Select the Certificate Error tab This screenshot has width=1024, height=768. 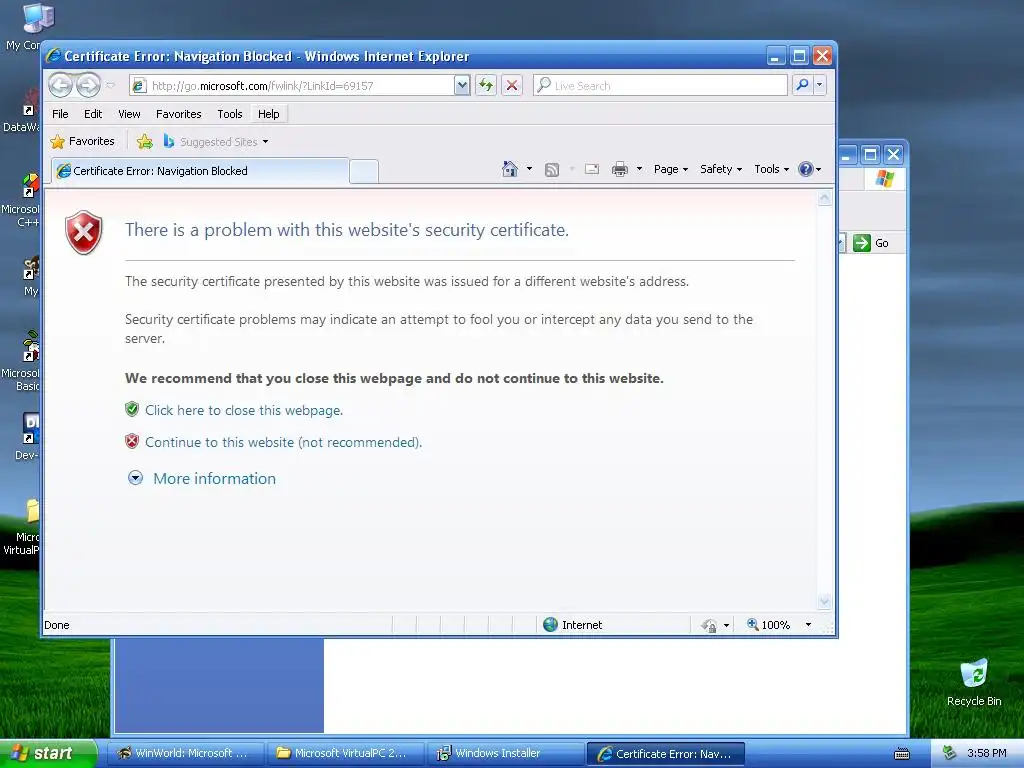200,170
